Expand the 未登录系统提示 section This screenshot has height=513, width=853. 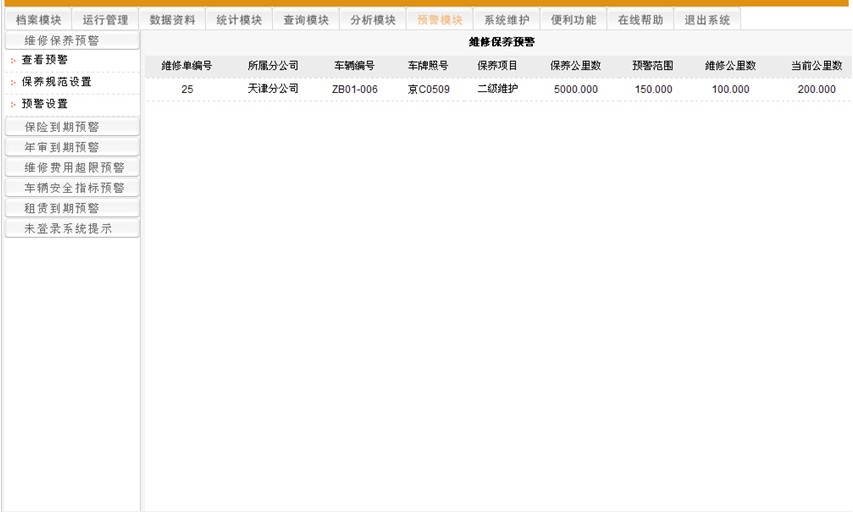[72, 229]
